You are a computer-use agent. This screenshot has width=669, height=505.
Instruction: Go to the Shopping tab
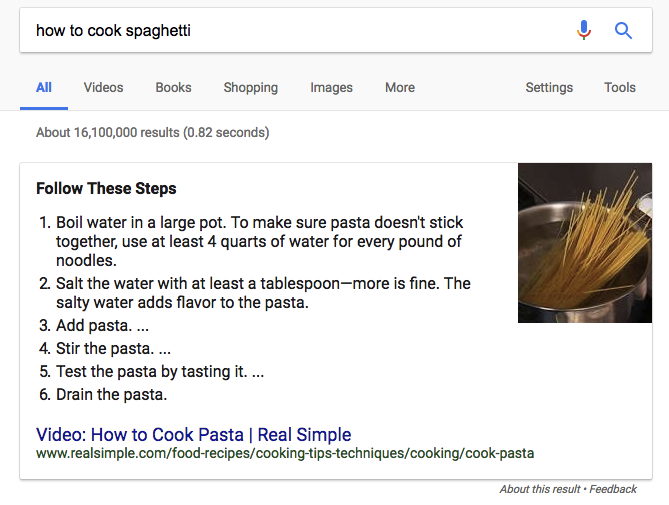point(250,87)
